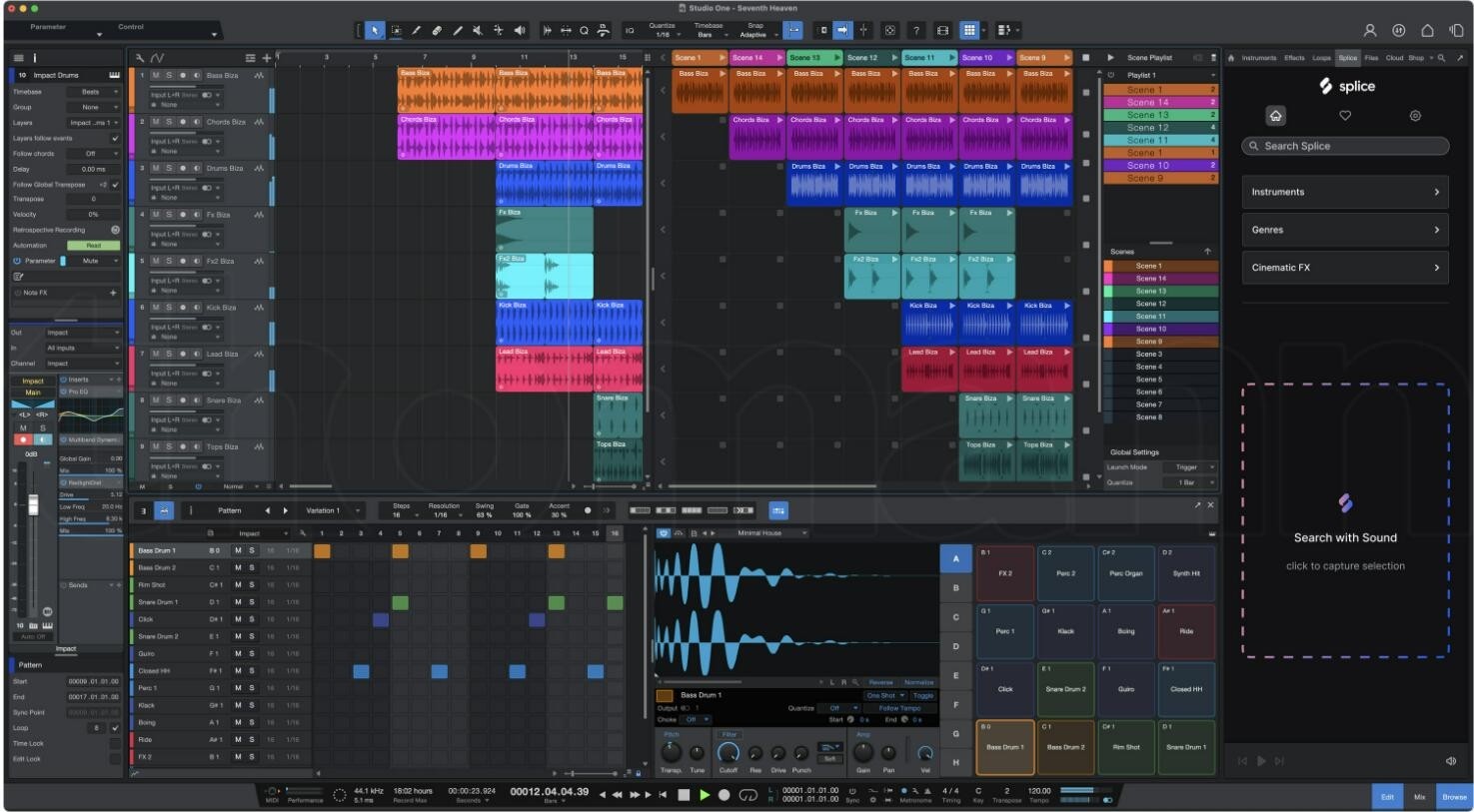1474x812 pixels.
Task: Click the browser Home icon
Action: (1231, 58)
